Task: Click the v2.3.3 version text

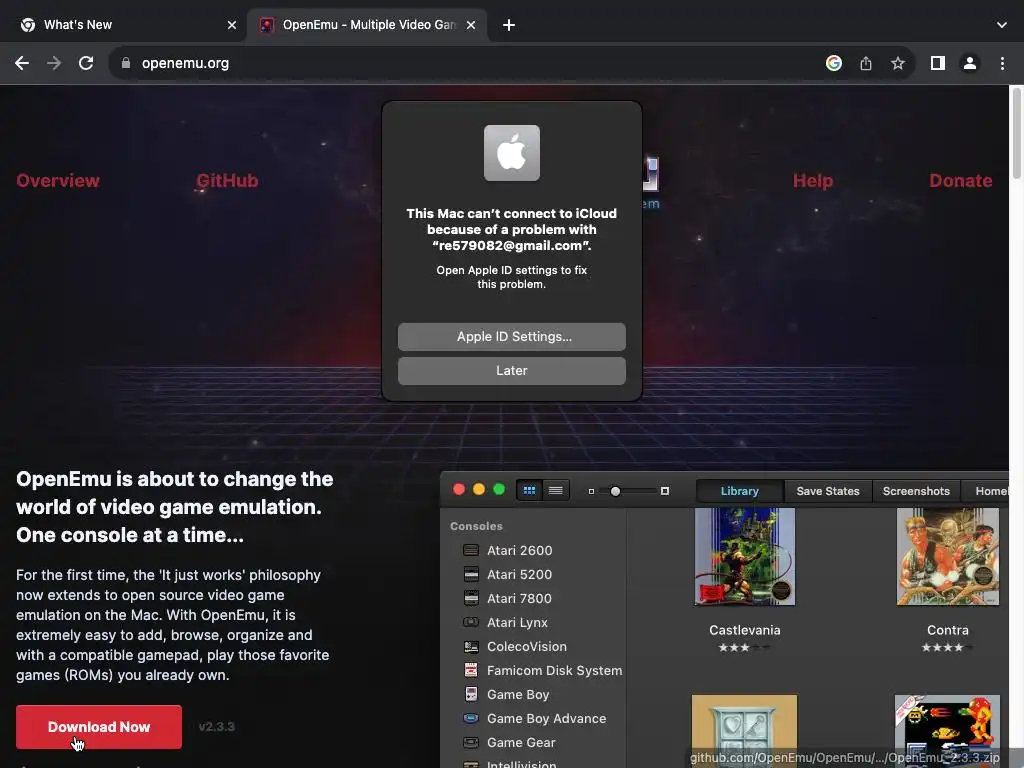Action: click(217, 727)
